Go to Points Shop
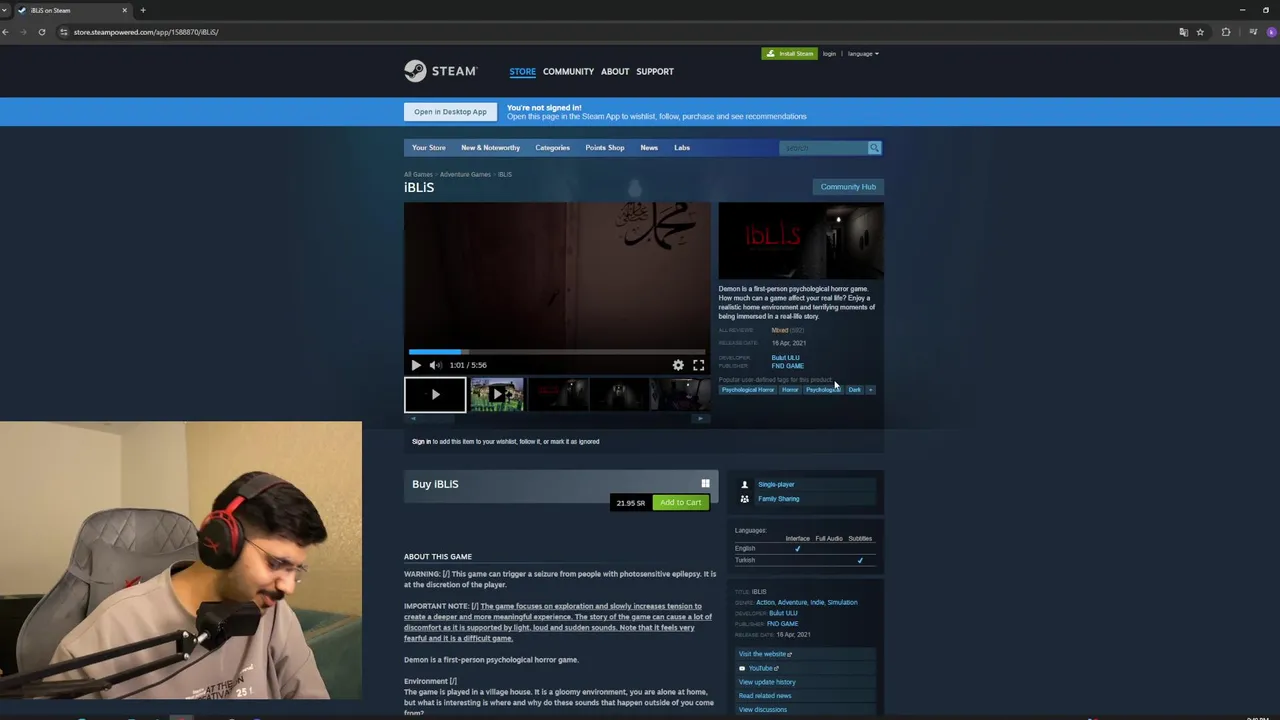This screenshot has height=720, width=1280. click(x=604, y=148)
